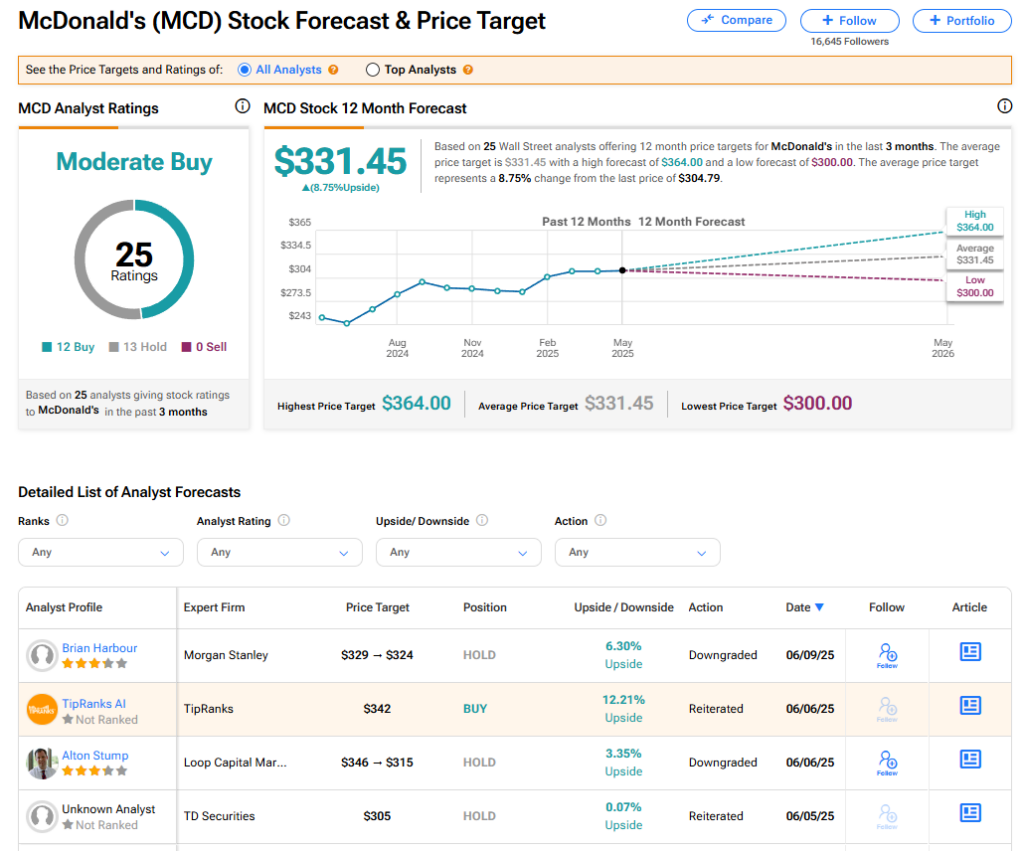
Task: Click the $331.45 average price target headline
Action: [340, 161]
